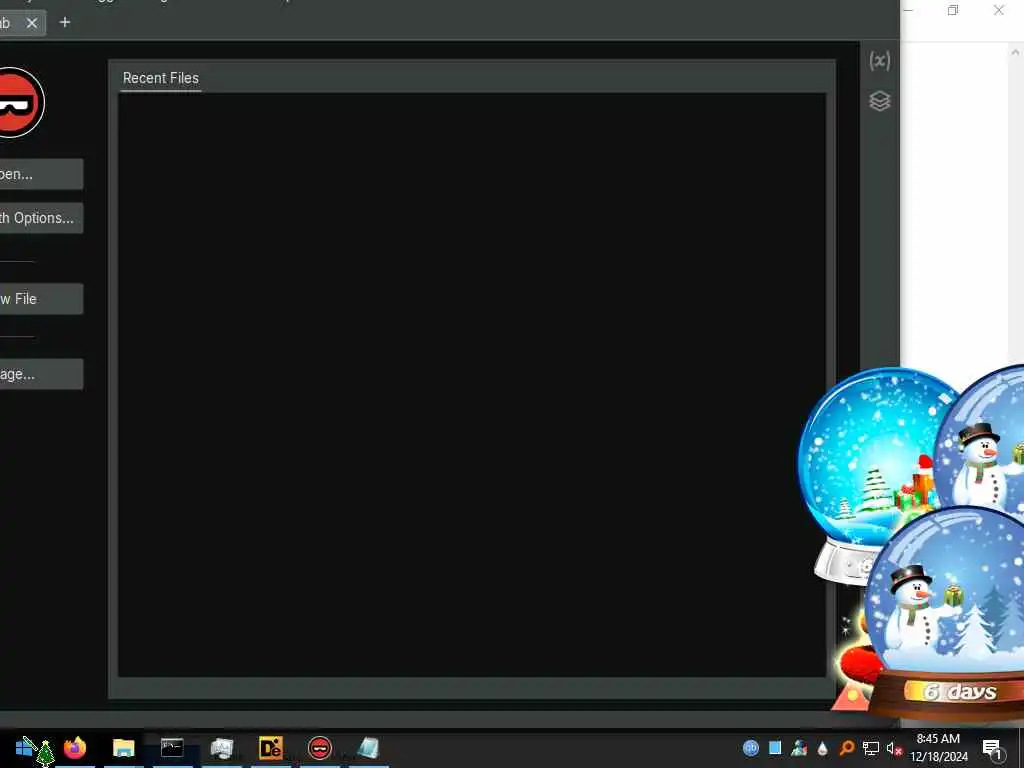This screenshot has height=768, width=1024.
Task: Click the water drop tray icon
Action: click(823, 748)
